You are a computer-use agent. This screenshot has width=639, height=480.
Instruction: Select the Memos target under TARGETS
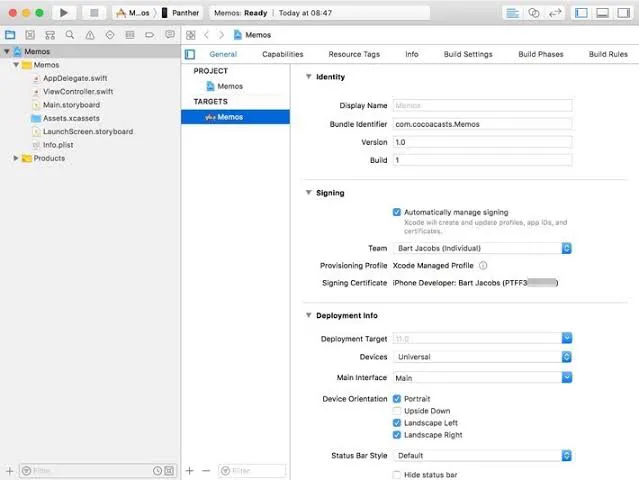click(x=236, y=117)
